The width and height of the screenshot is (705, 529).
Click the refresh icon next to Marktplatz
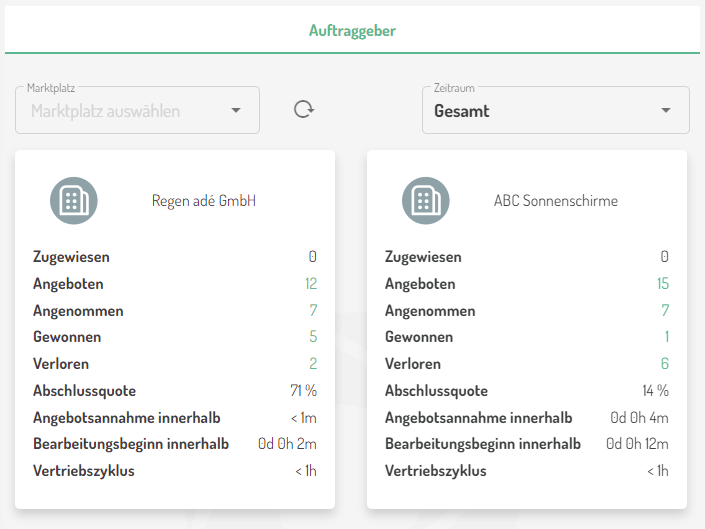303,110
